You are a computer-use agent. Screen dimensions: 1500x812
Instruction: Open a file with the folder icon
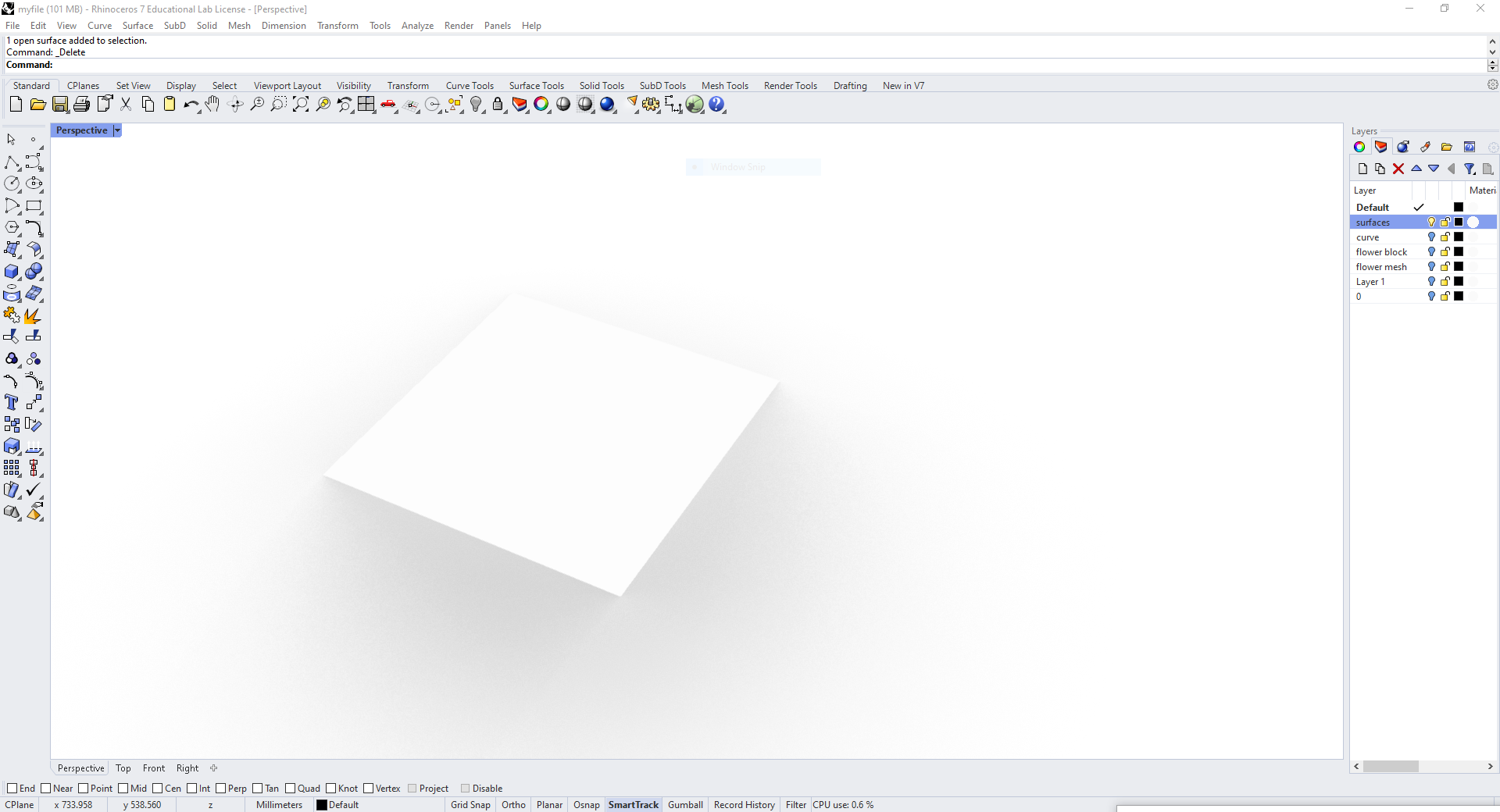point(37,105)
